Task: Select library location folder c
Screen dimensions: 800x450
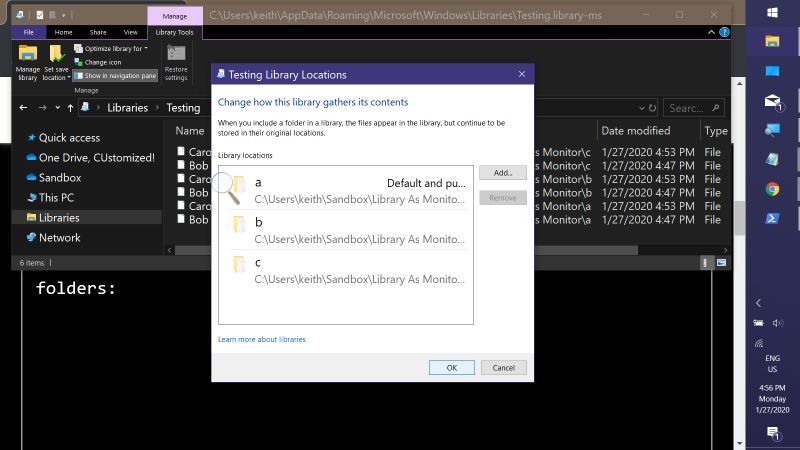Action: point(346,270)
